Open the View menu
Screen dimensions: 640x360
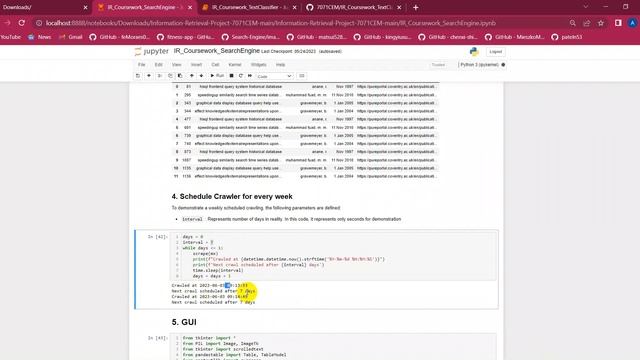pyautogui.click(x=176, y=65)
